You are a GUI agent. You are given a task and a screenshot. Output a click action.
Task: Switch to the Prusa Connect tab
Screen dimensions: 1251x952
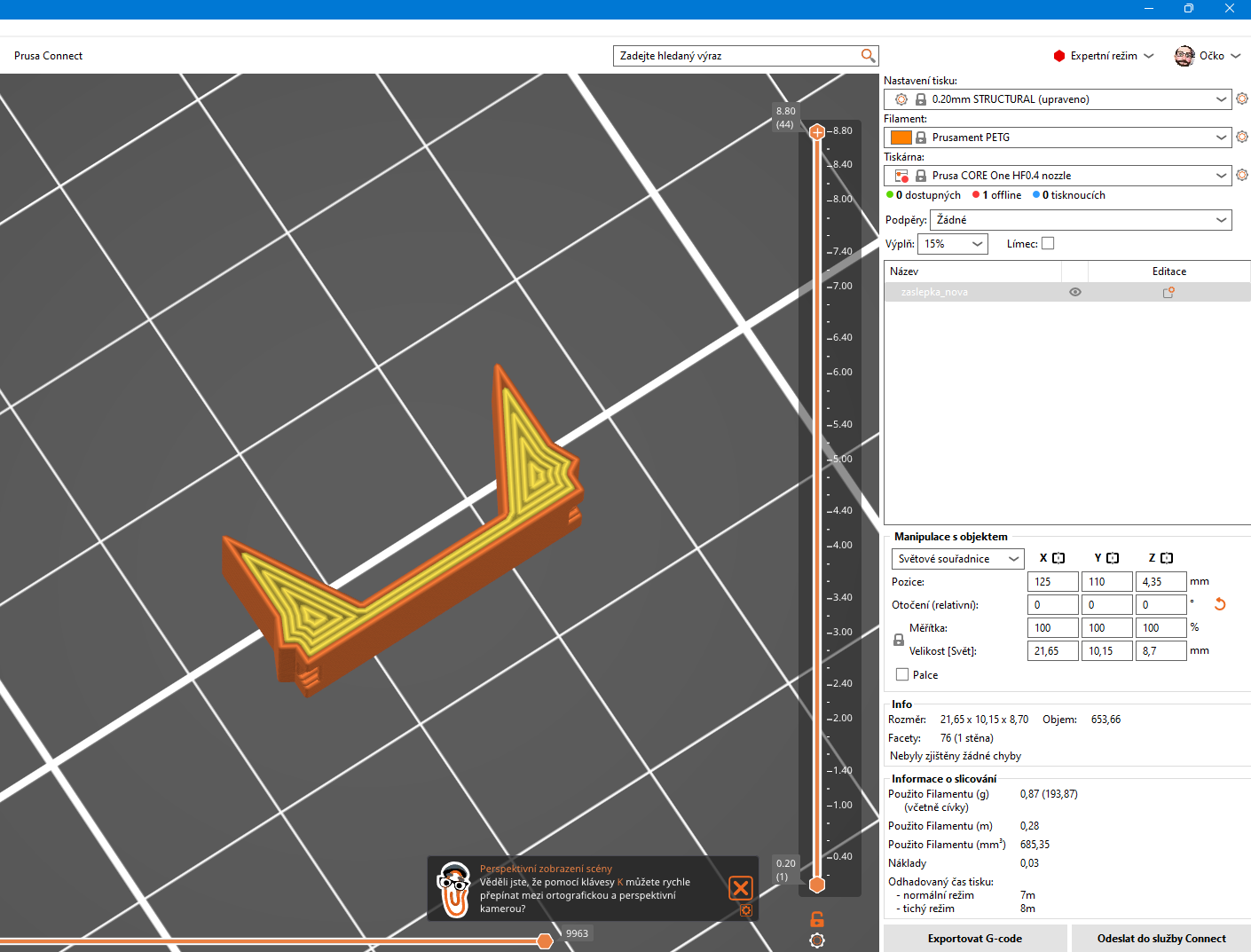49,56
